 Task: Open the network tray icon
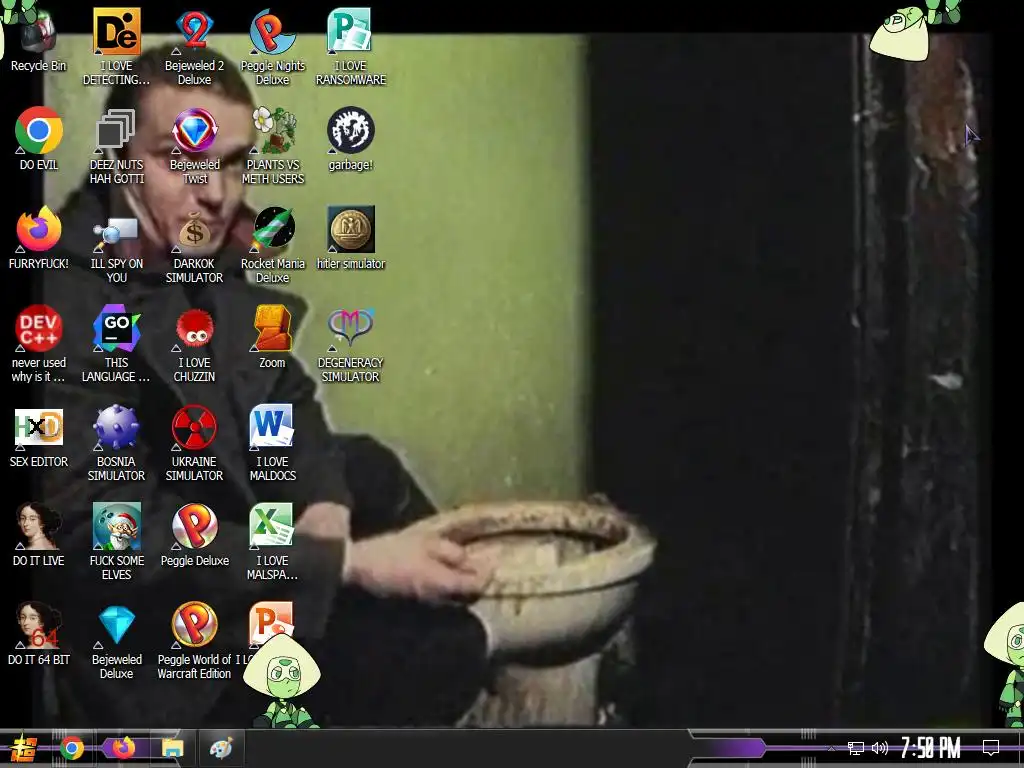(x=856, y=748)
